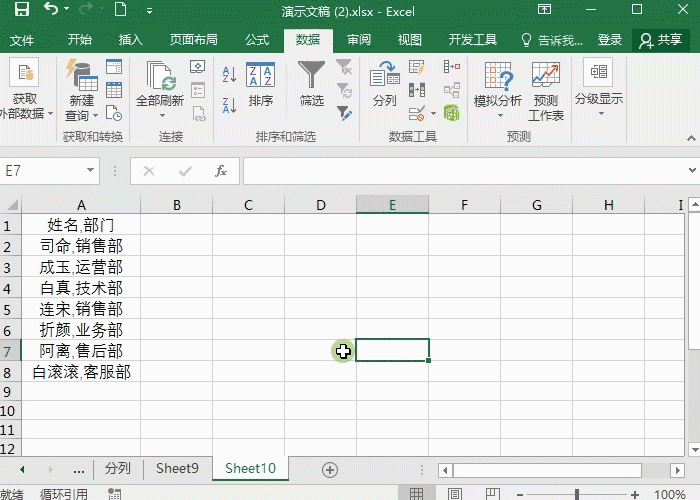Click From Table icon

pos(114,90)
